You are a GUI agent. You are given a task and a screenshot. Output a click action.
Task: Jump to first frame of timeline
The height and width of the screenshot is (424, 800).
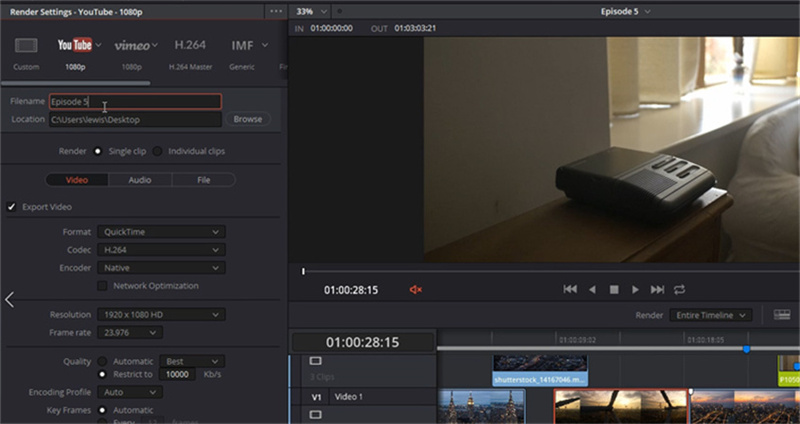(570, 290)
